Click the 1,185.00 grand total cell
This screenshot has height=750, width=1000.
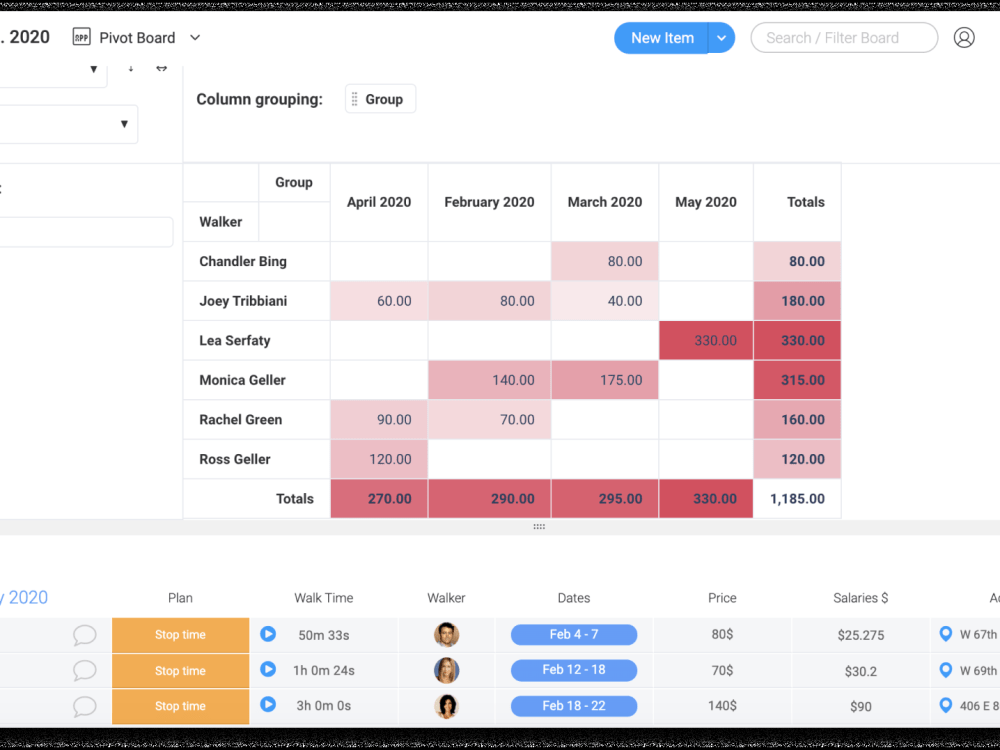(797, 499)
